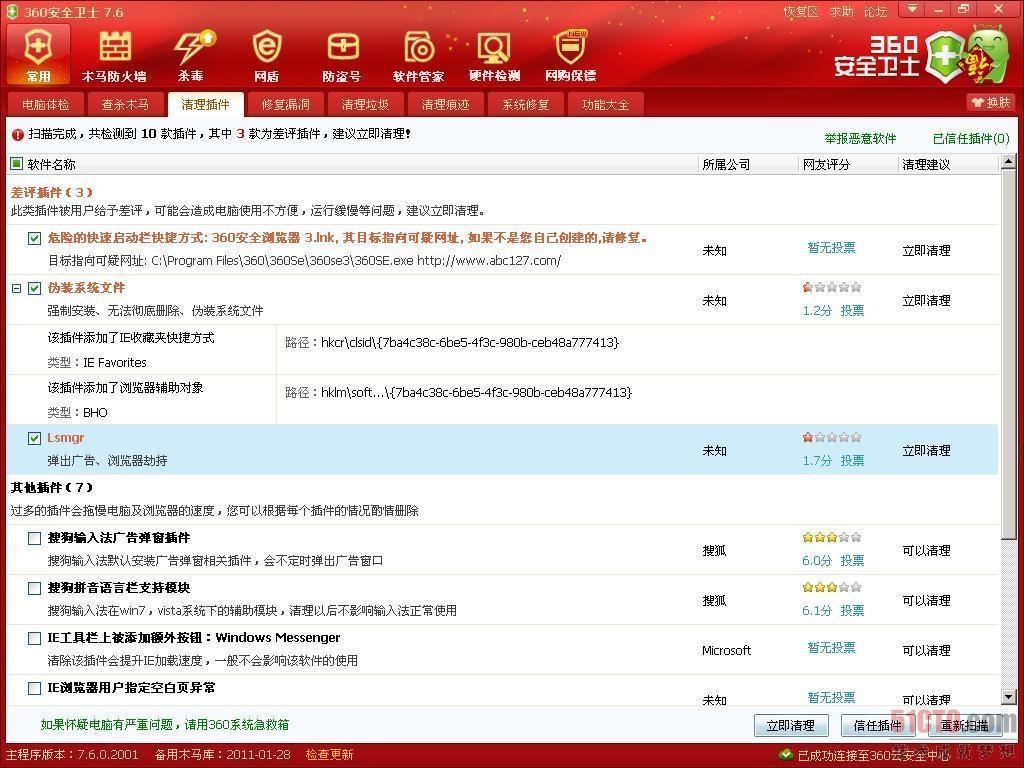Switch to the 功能大全 tab
Screen dimensions: 1024x768
click(x=605, y=104)
